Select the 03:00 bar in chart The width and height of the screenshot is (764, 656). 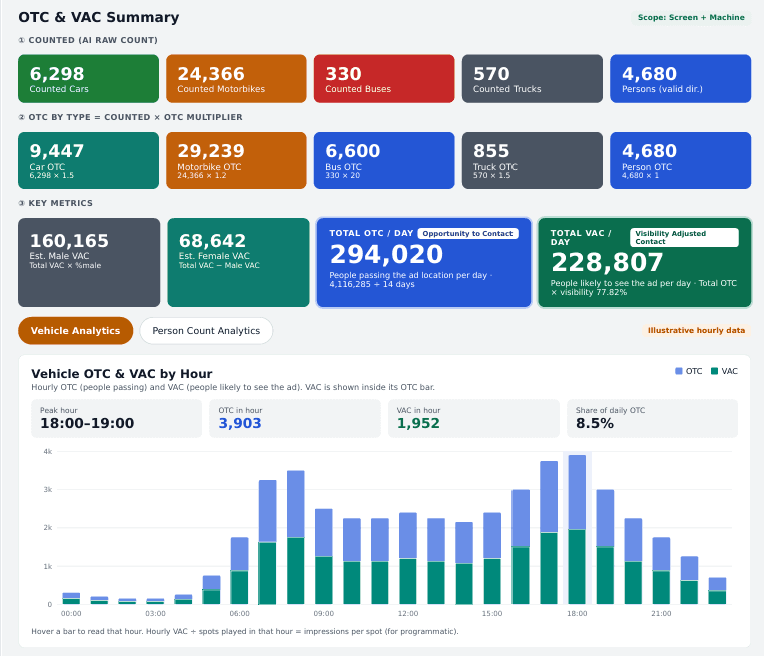pyautogui.click(x=155, y=601)
